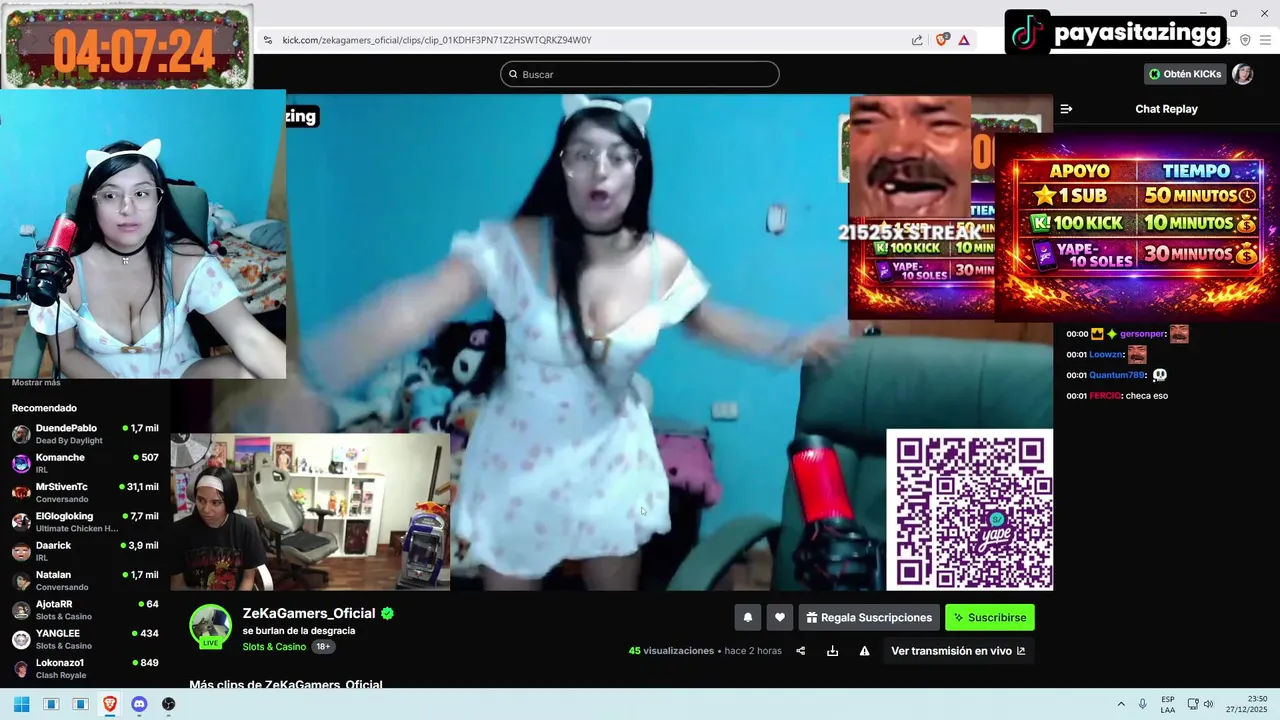Open Windows Start menu
The image size is (1280, 720).
[21, 704]
